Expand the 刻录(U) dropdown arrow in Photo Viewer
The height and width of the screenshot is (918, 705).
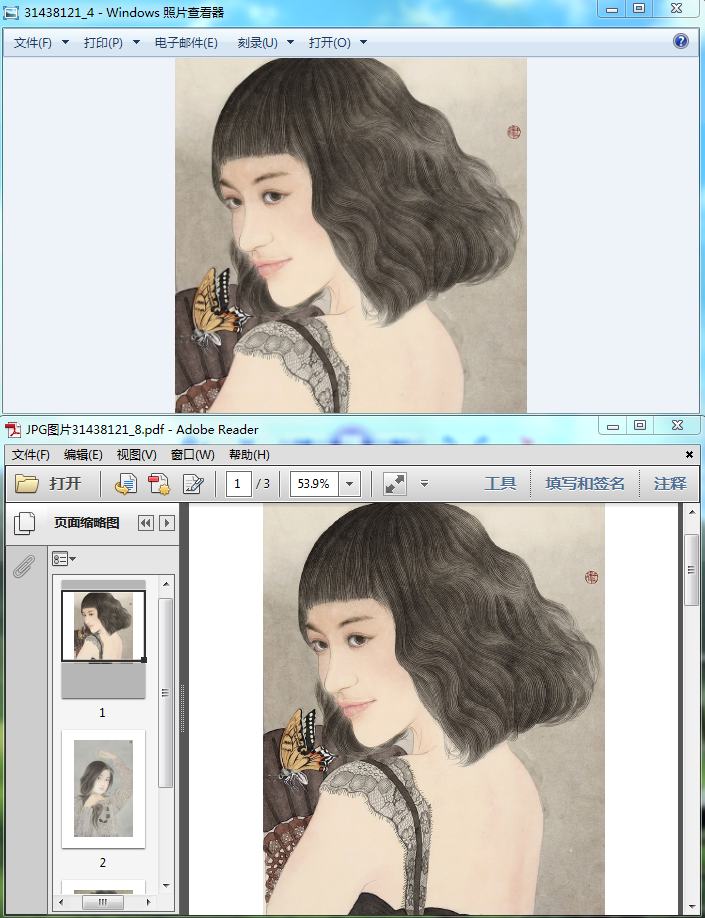pyautogui.click(x=290, y=42)
